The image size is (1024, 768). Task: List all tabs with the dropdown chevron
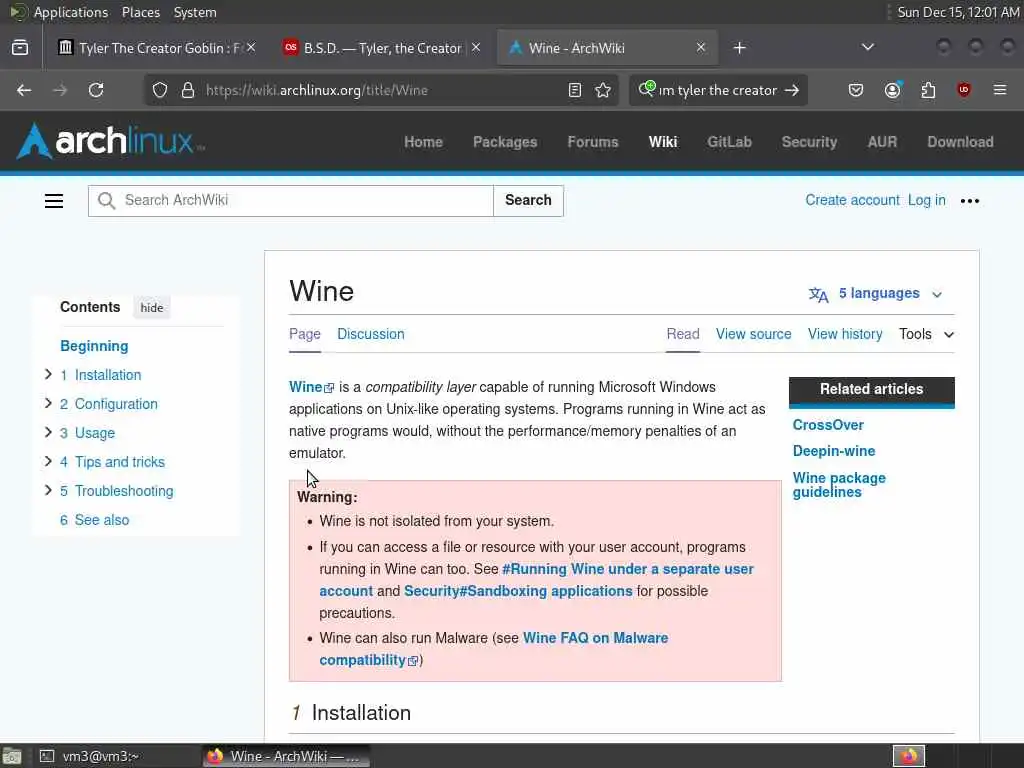coord(867,47)
